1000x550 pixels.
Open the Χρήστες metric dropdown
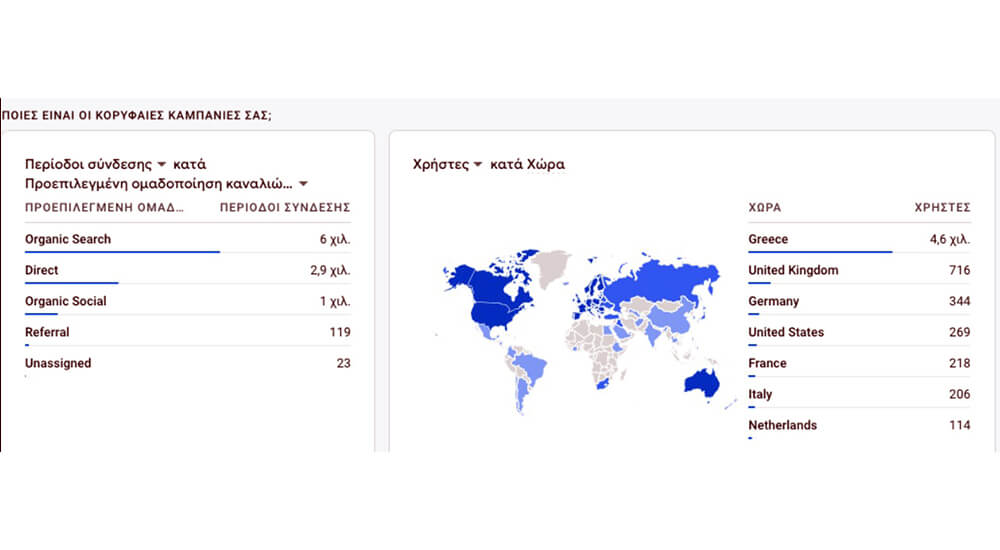pos(447,164)
